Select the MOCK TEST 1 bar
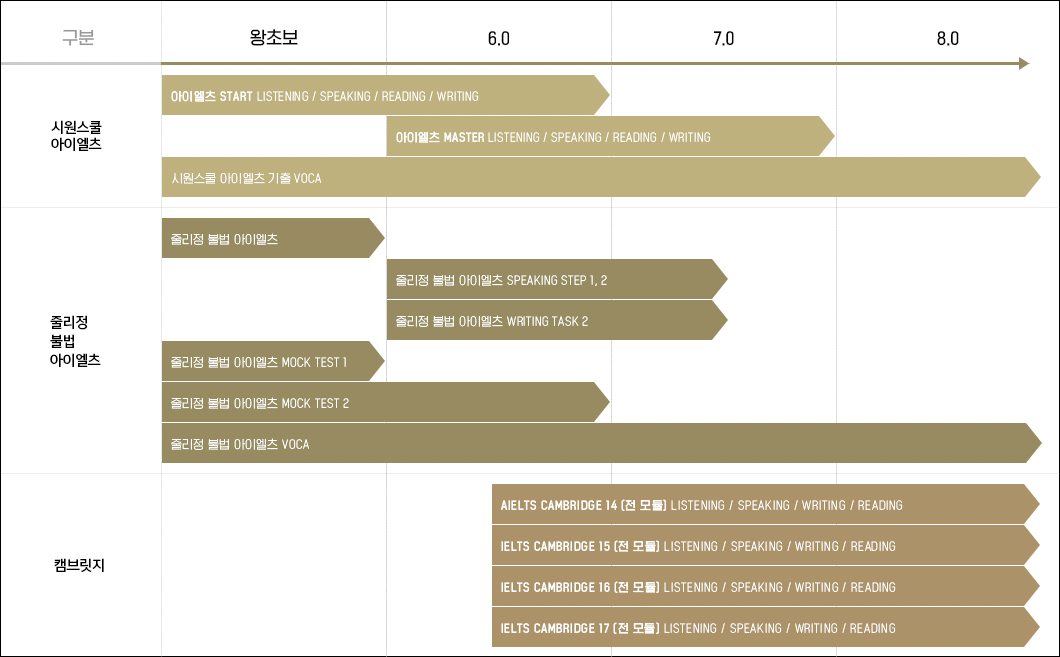 (x=273, y=362)
